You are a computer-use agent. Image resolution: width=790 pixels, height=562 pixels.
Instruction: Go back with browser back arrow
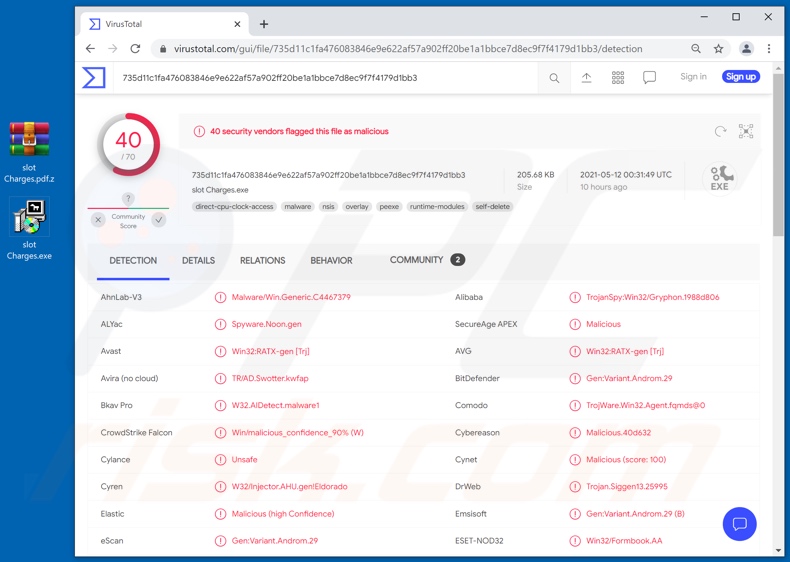90,49
